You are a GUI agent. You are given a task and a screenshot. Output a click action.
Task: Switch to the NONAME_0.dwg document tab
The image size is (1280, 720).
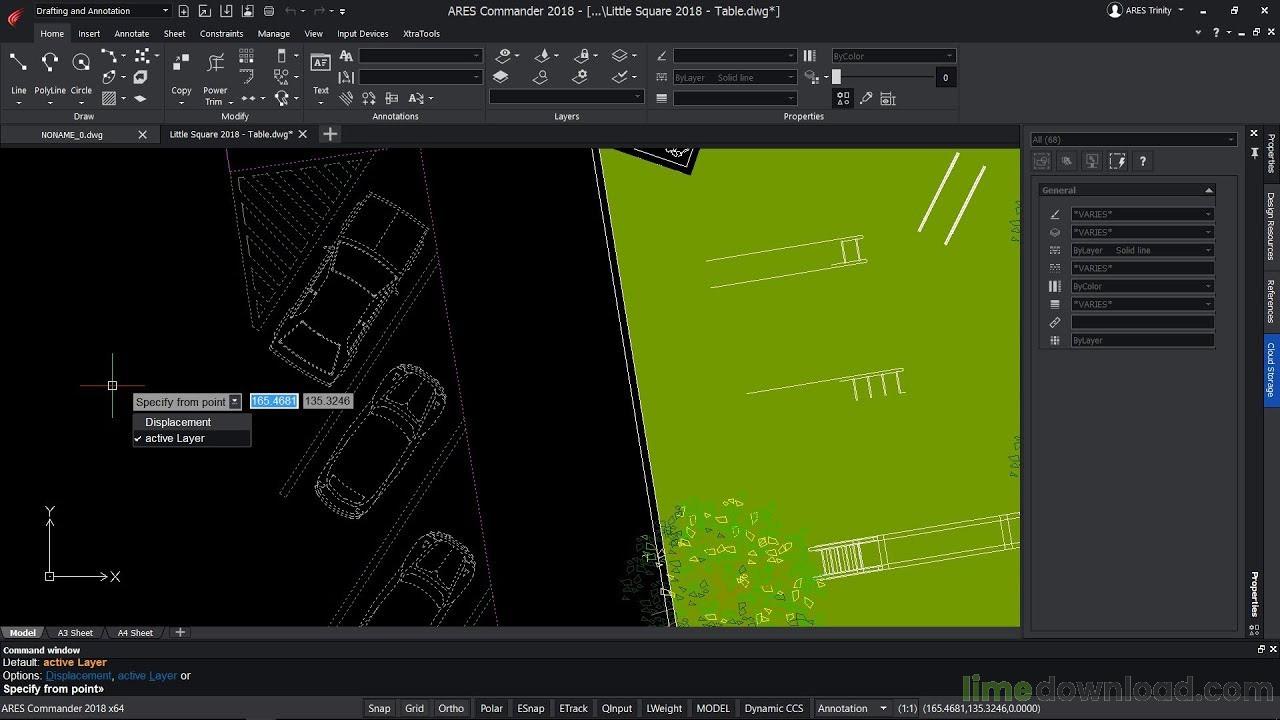click(72, 134)
